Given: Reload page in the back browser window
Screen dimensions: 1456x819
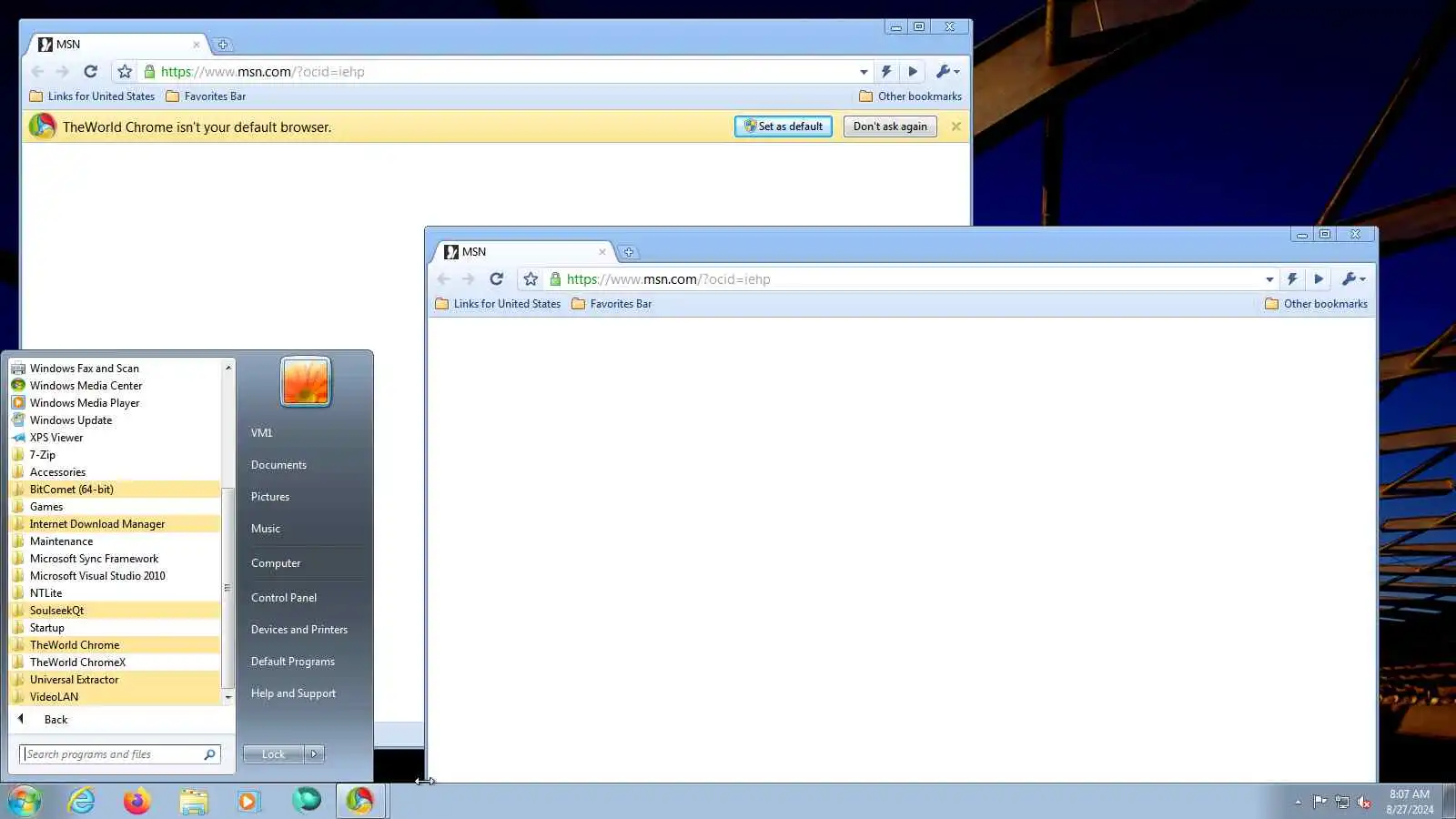Looking at the screenshot, I should pos(90,71).
